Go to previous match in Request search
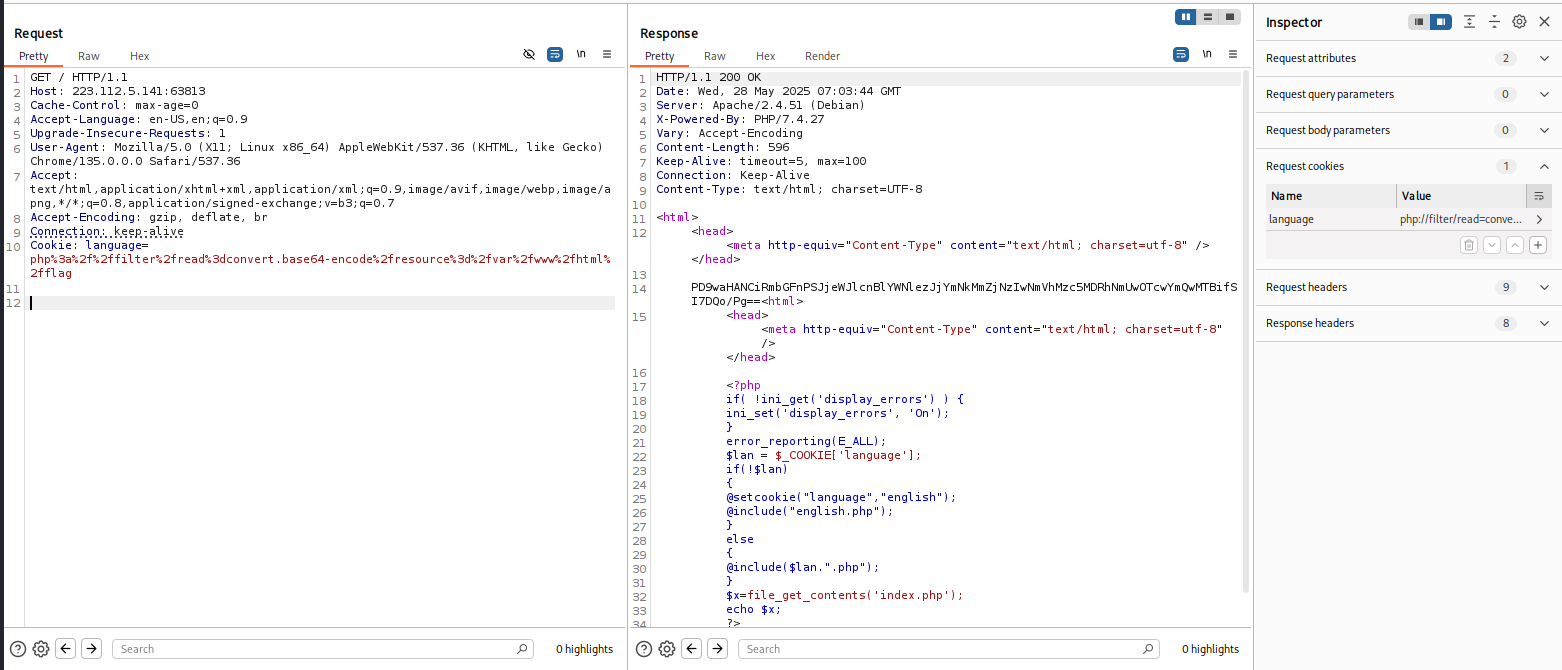Image resolution: width=1562 pixels, height=670 pixels. click(x=66, y=648)
